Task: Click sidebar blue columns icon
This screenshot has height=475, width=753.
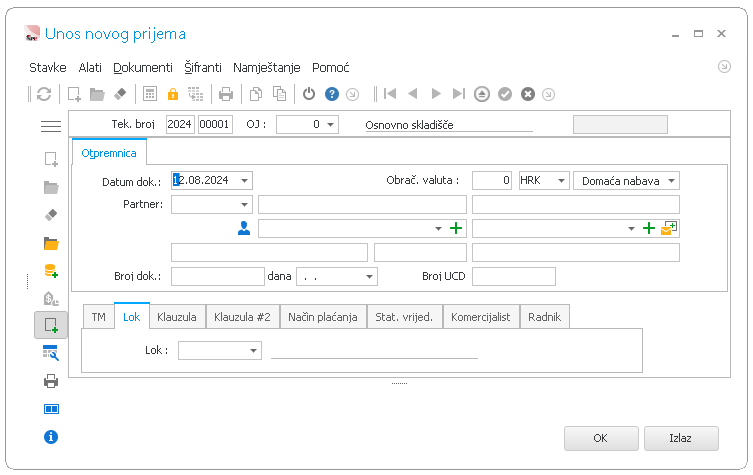Action: click(51, 409)
